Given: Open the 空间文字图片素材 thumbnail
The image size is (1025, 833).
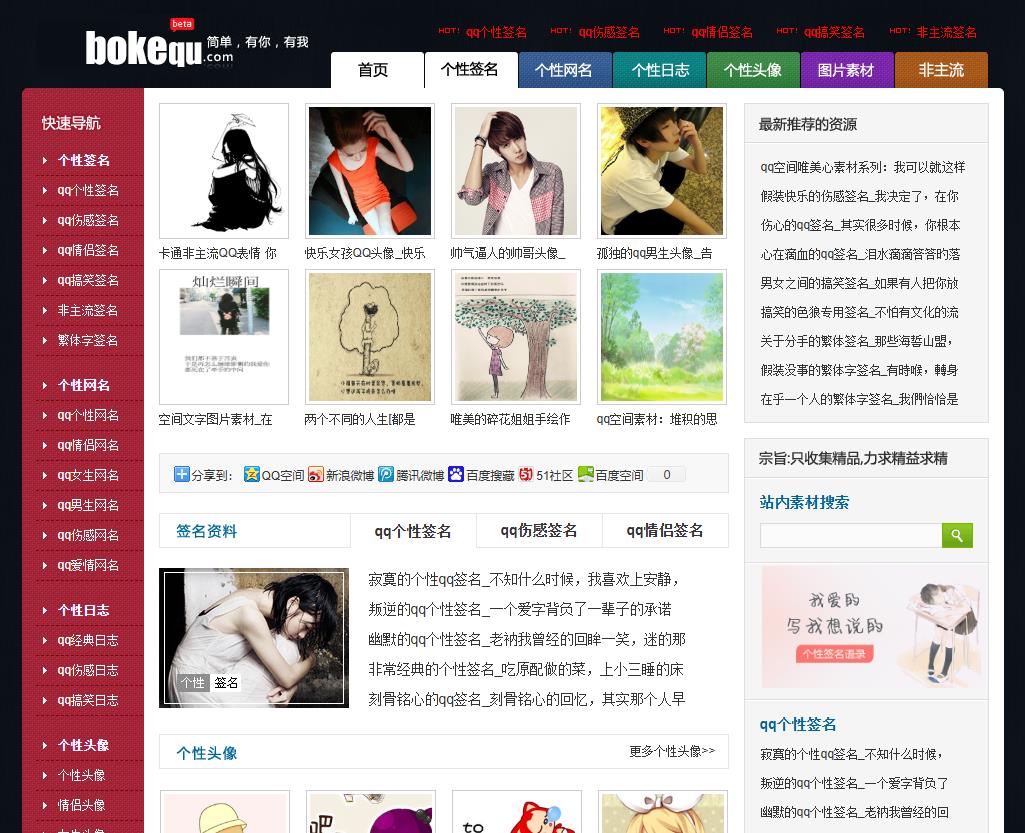Looking at the screenshot, I should pos(224,337).
